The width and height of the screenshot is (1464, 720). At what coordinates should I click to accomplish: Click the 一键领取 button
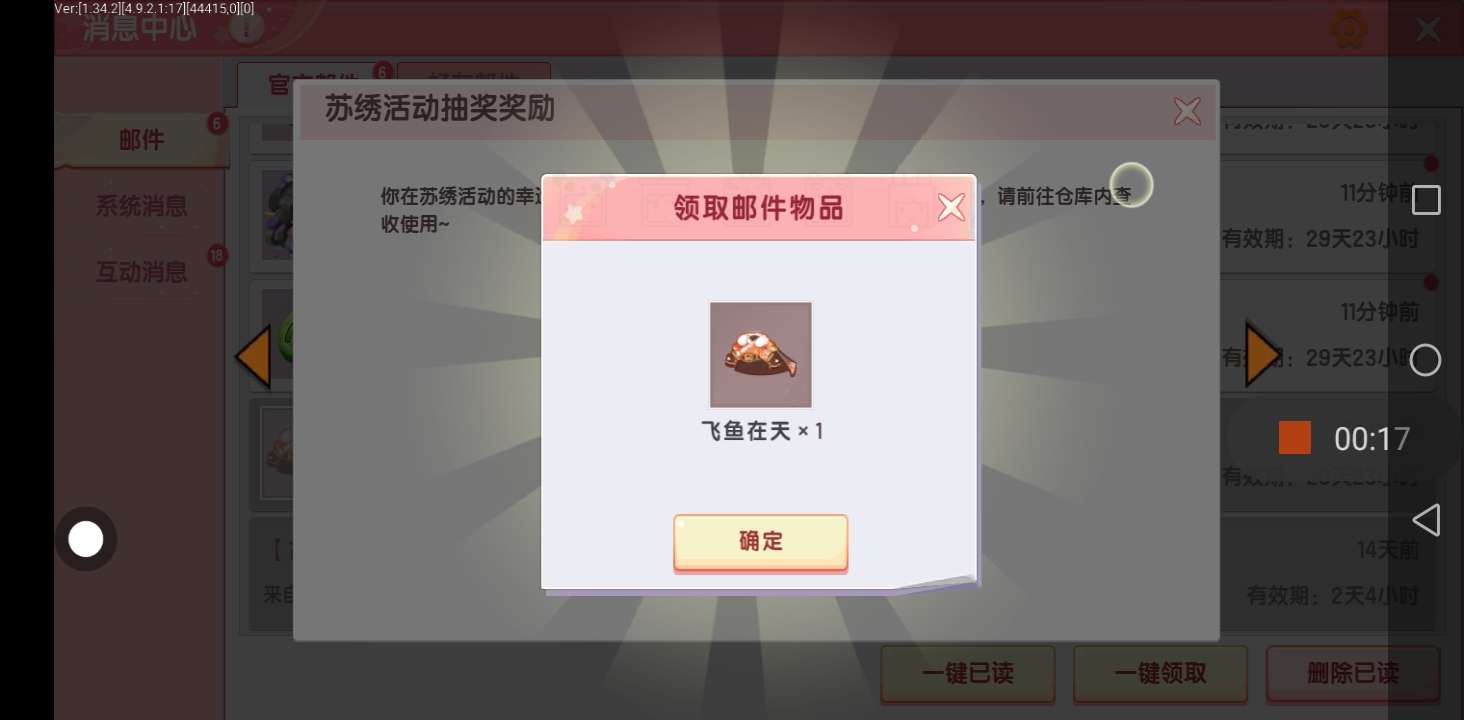[1160, 674]
